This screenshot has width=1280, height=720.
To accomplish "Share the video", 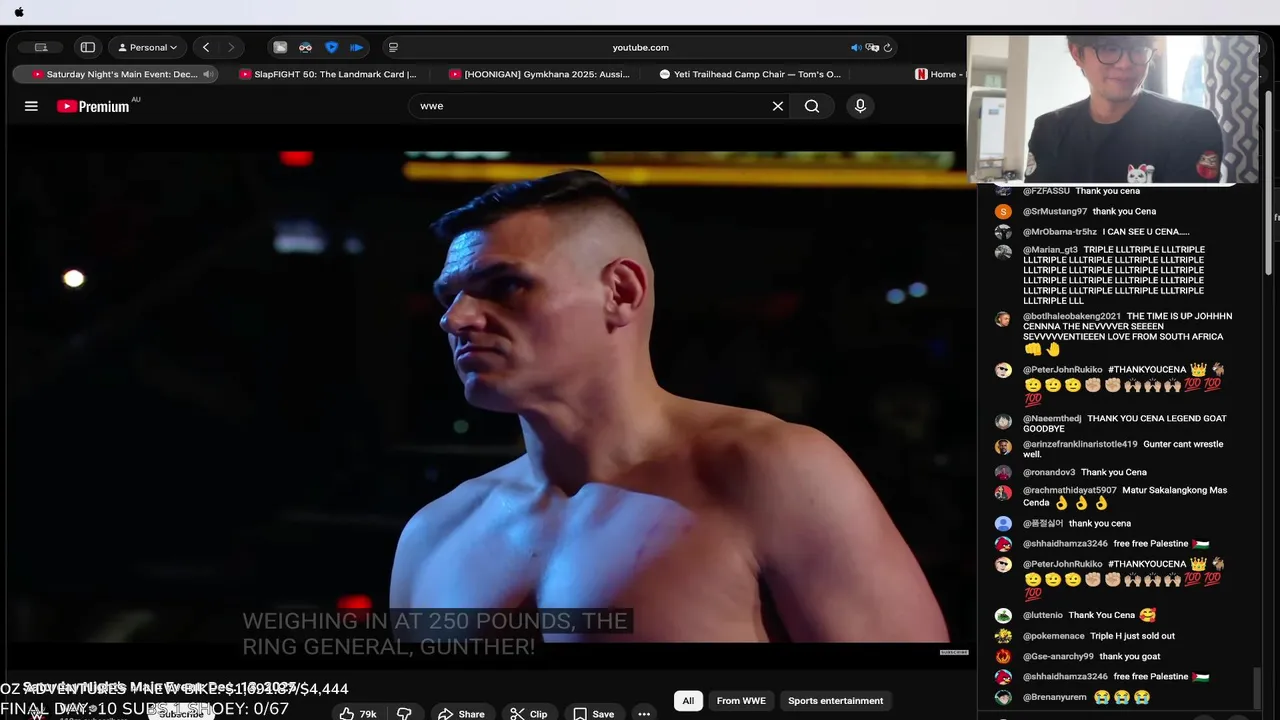I will coord(461,713).
